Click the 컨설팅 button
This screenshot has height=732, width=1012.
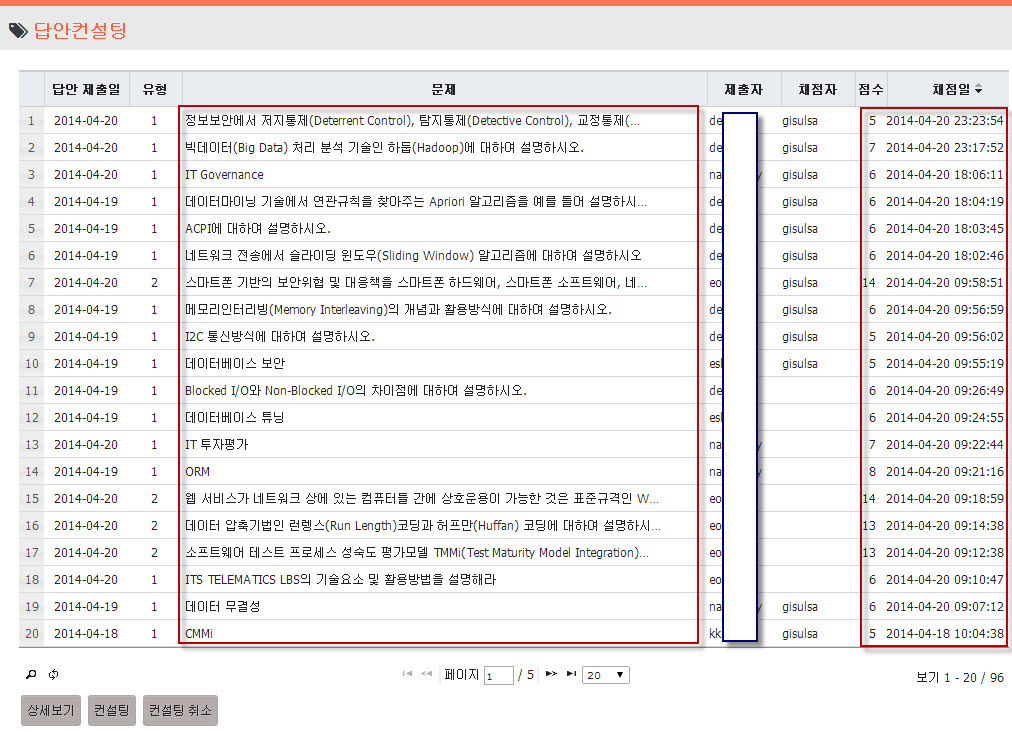click(111, 711)
